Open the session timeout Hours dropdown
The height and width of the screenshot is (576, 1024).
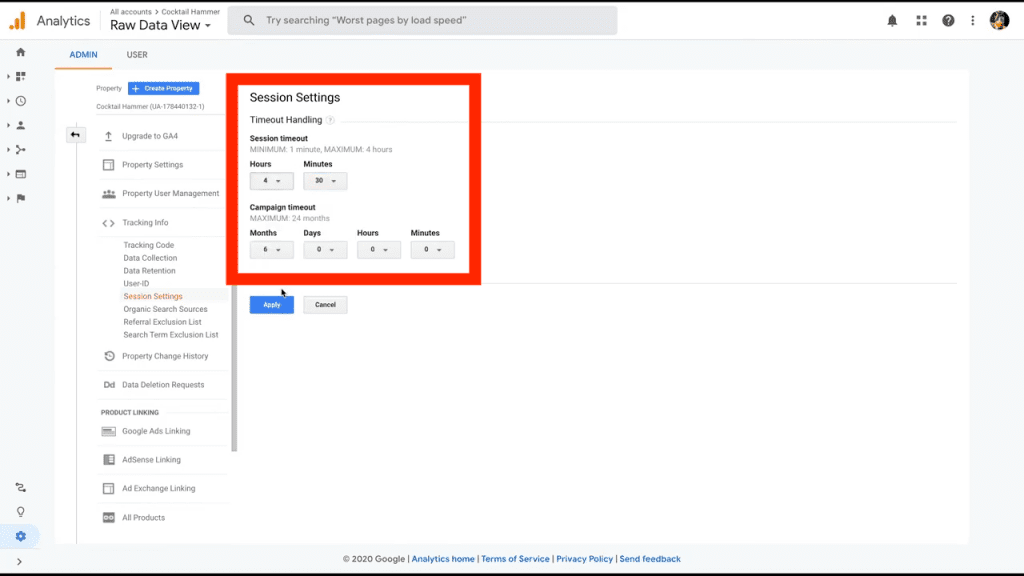271,181
